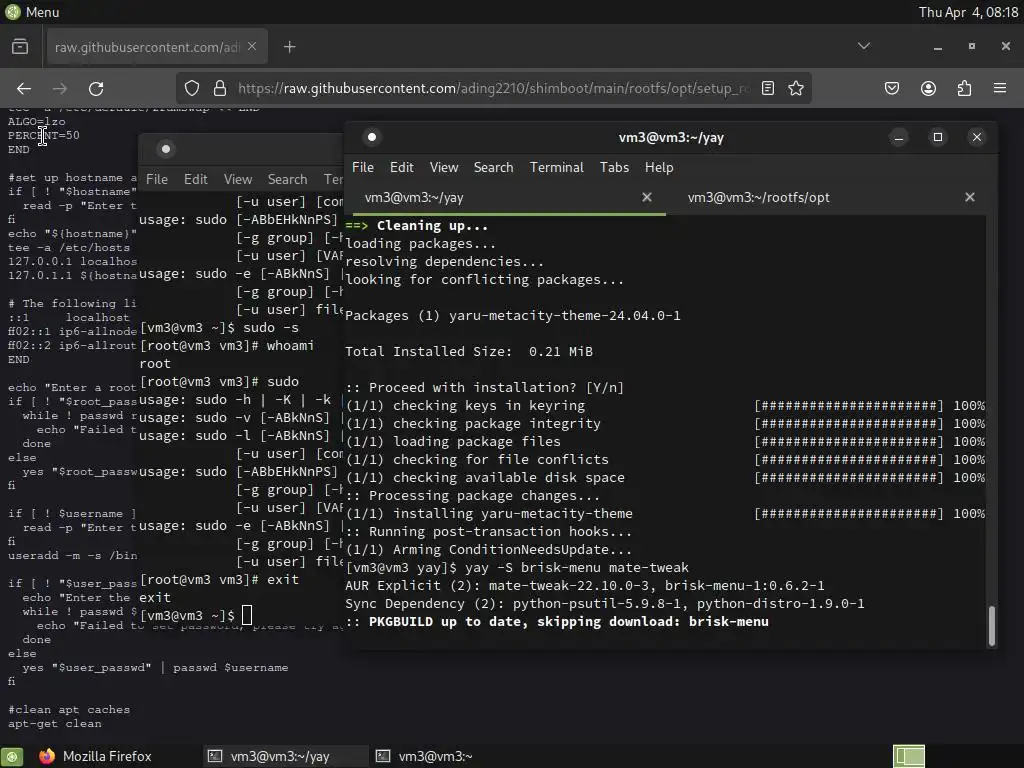Click the '[root@vm3 vm3]# whoami' line
Image resolution: width=1024 pixels, height=768 pixels.
tap(227, 345)
